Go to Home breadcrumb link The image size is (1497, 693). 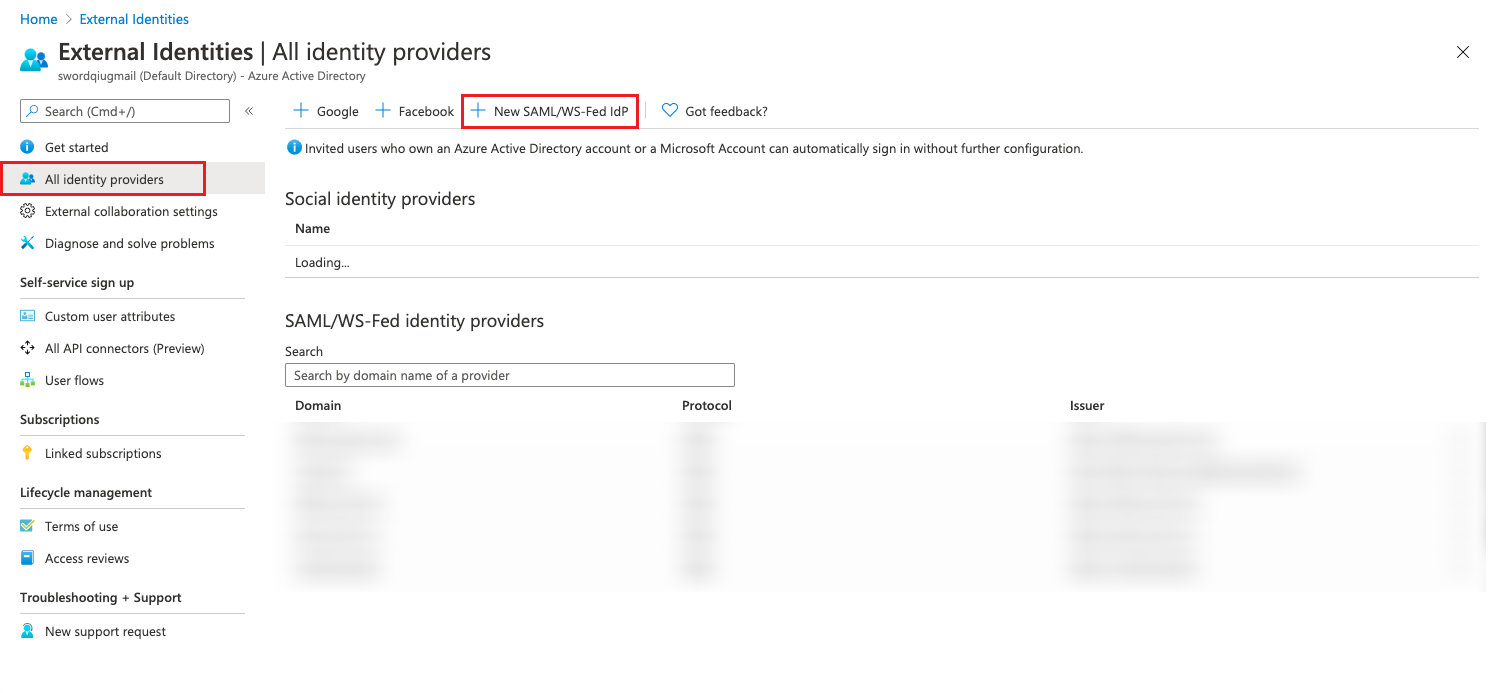[38, 19]
